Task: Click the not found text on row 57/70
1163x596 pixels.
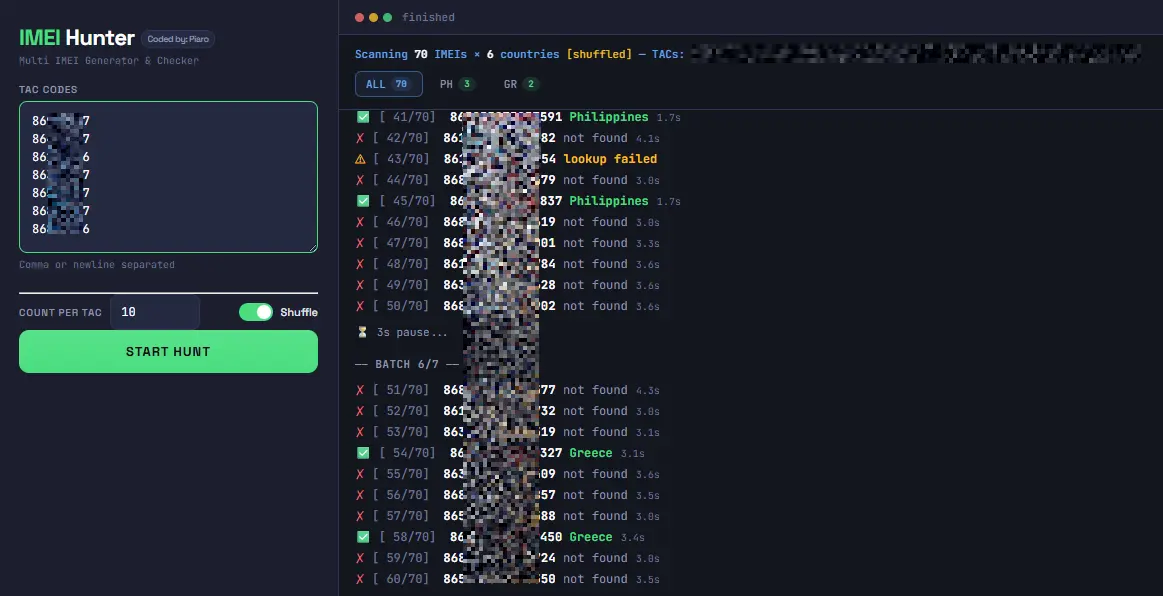Action: click(595, 516)
